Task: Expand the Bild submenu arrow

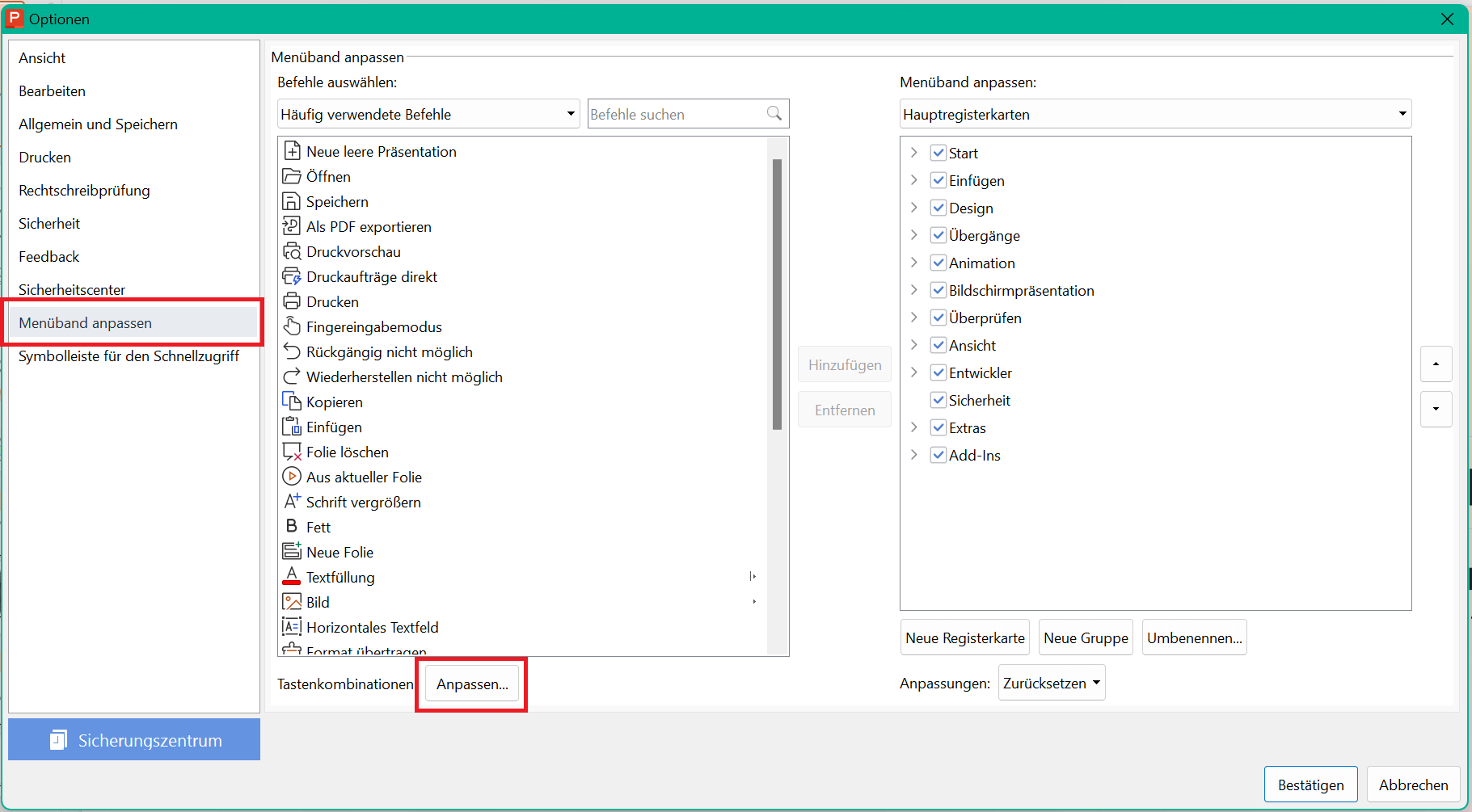Action: [x=754, y=602]
